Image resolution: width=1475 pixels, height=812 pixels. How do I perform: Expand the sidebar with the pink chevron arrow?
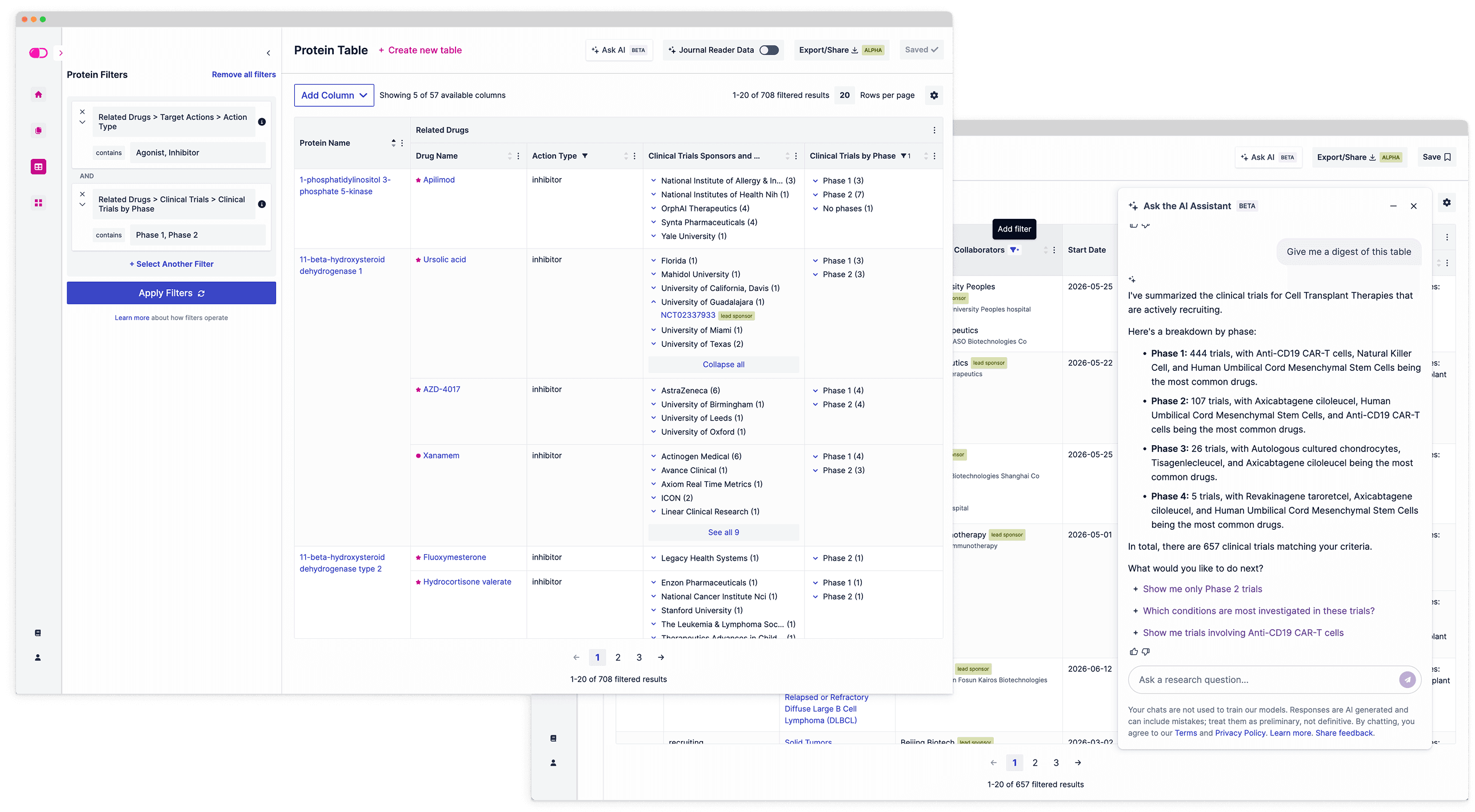click(x=61, y=53)
